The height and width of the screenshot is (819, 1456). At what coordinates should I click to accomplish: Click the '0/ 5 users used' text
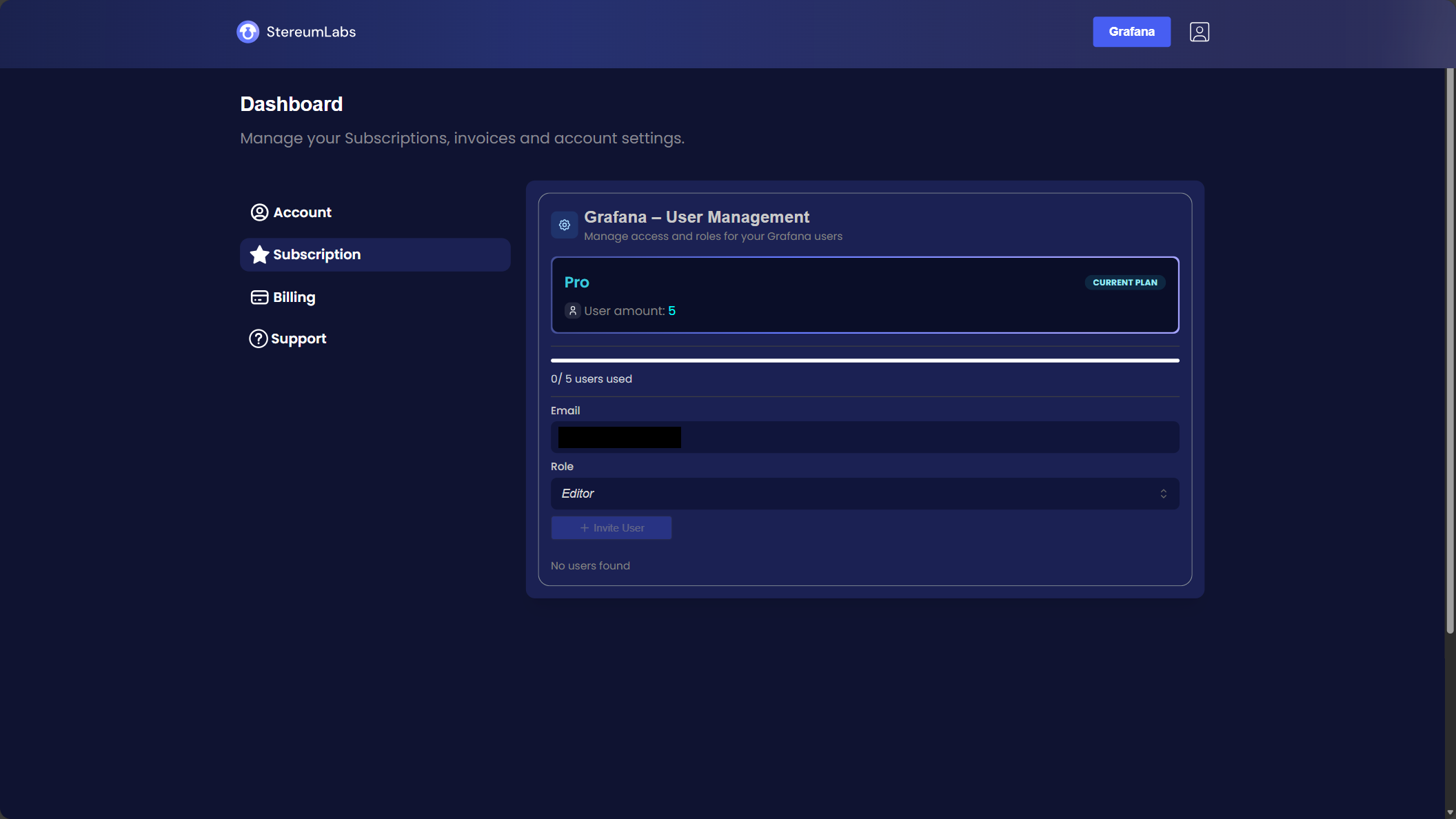pyautogui.click(x=591, y=379)
